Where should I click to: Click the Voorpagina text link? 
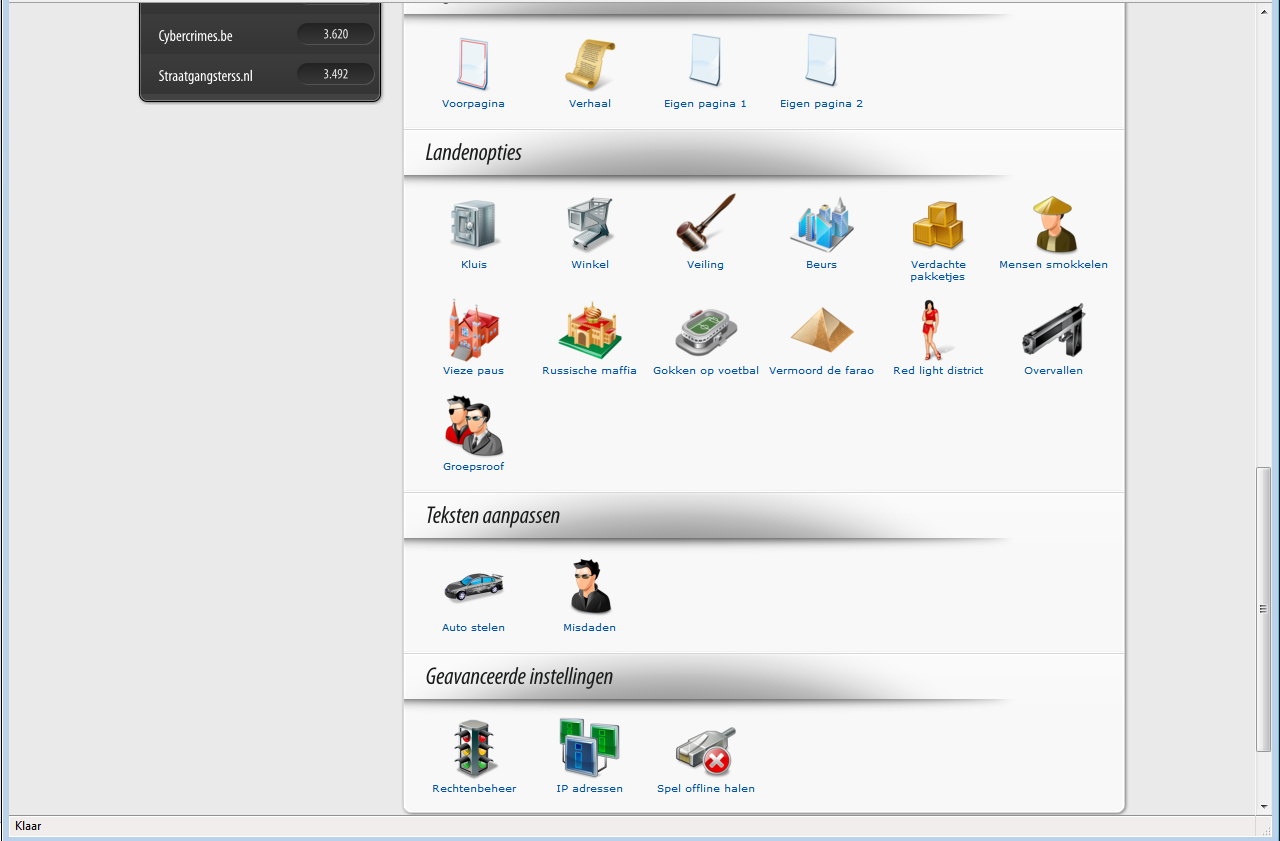coord(473,104)
